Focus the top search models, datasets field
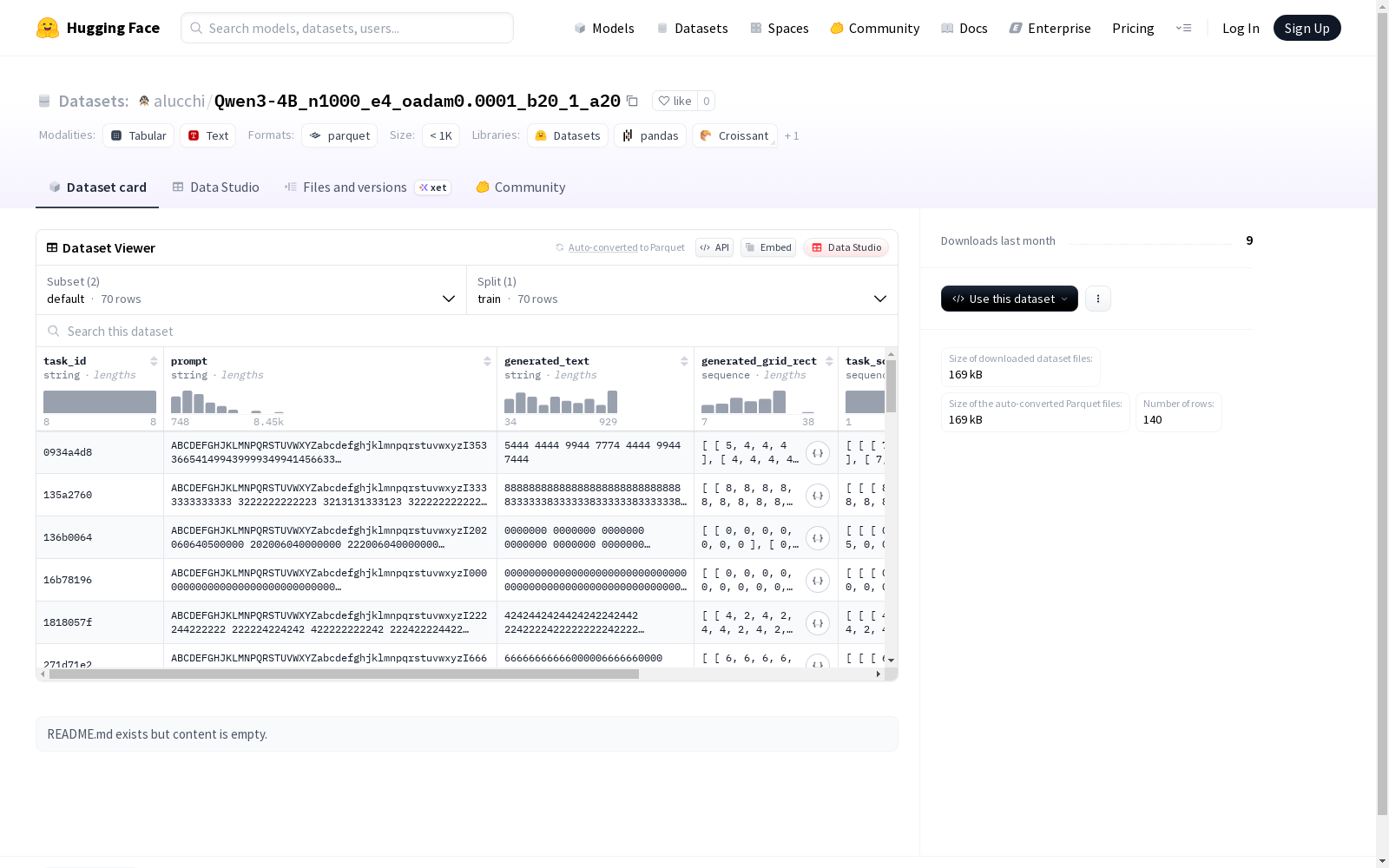1389x868 pixels. tap(347, 28)
